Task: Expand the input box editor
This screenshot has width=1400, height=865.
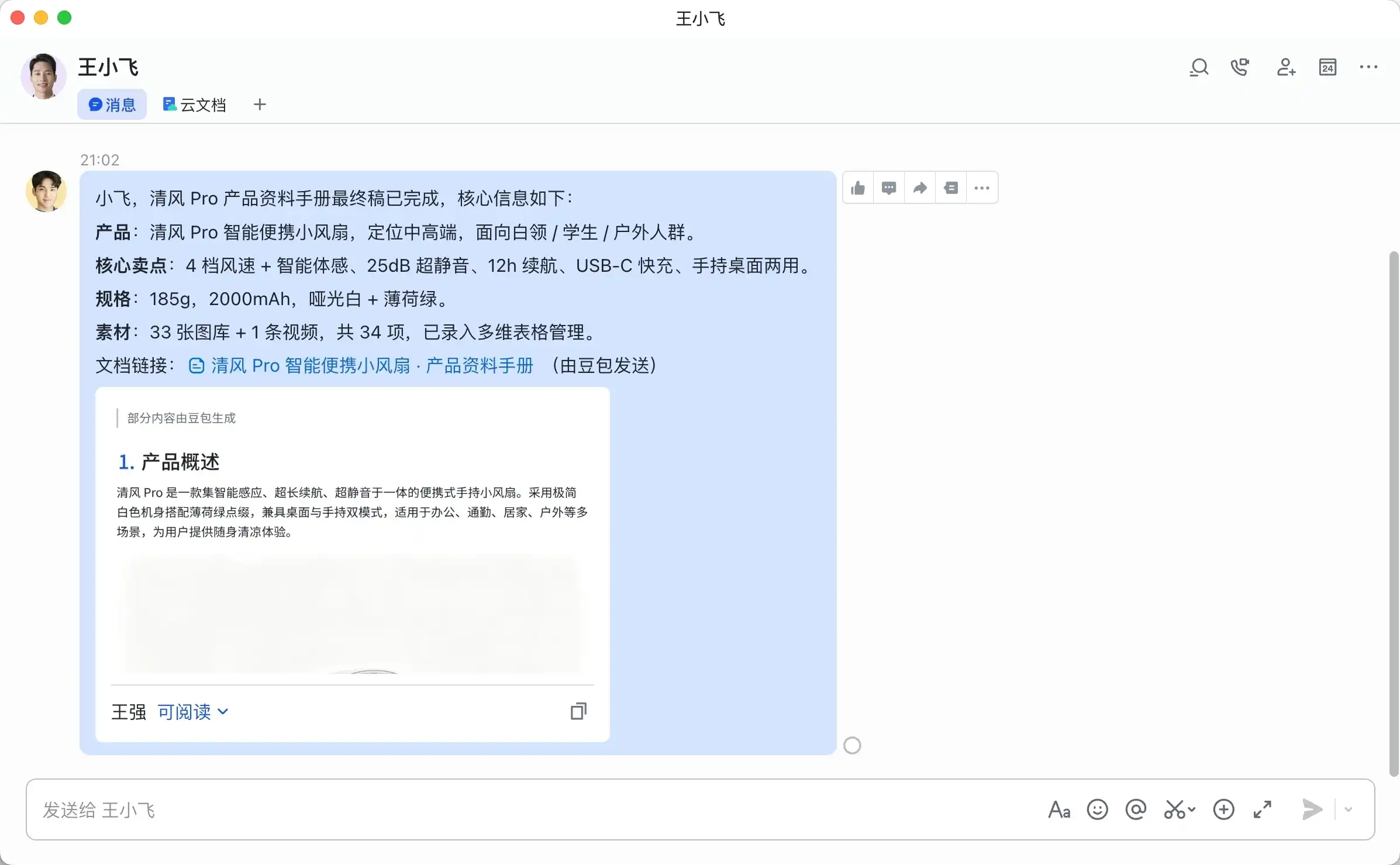Action: pyautogui.click(x=1263, y=810)
